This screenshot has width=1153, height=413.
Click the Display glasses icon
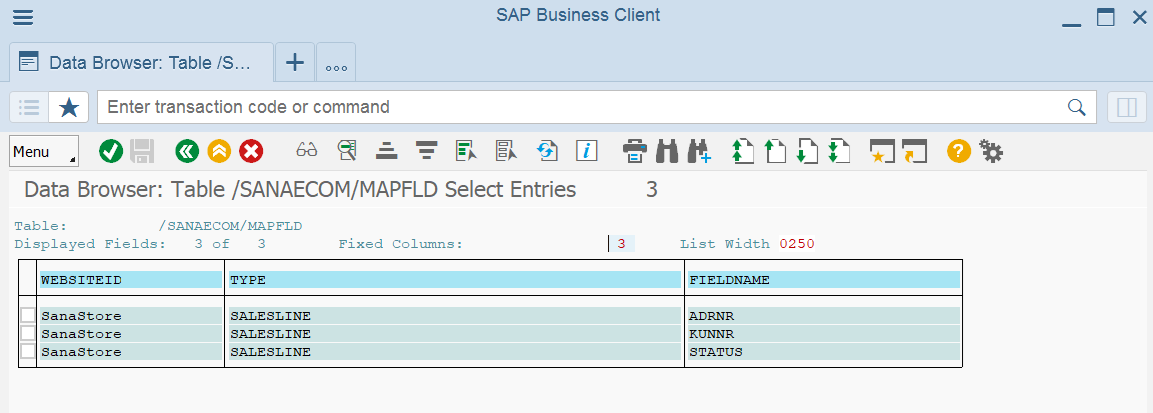pos(307,151)
